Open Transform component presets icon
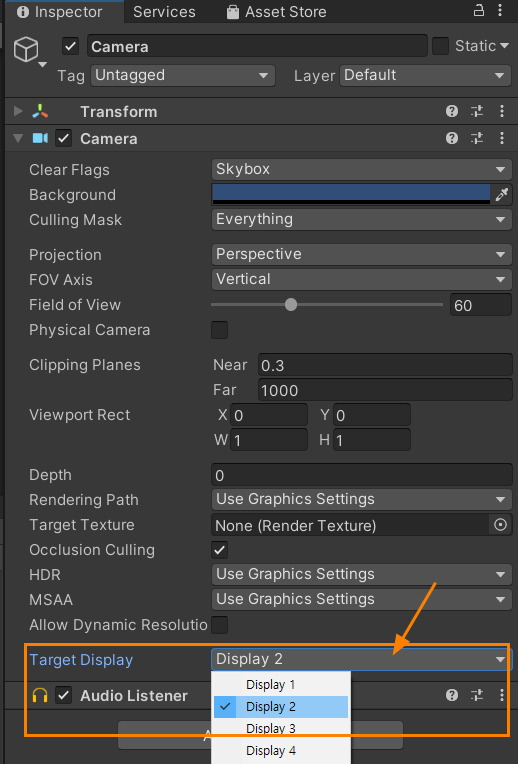518x764 pixels. [477, 112]
